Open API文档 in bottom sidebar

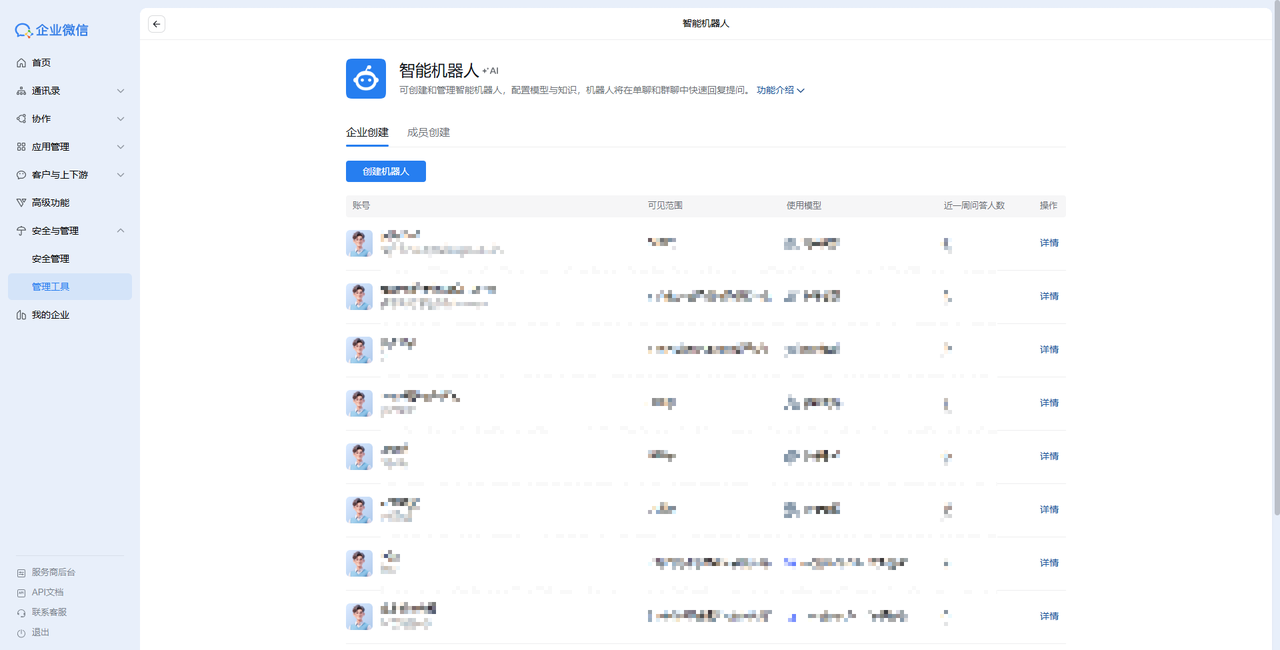(x=47, y=593)
